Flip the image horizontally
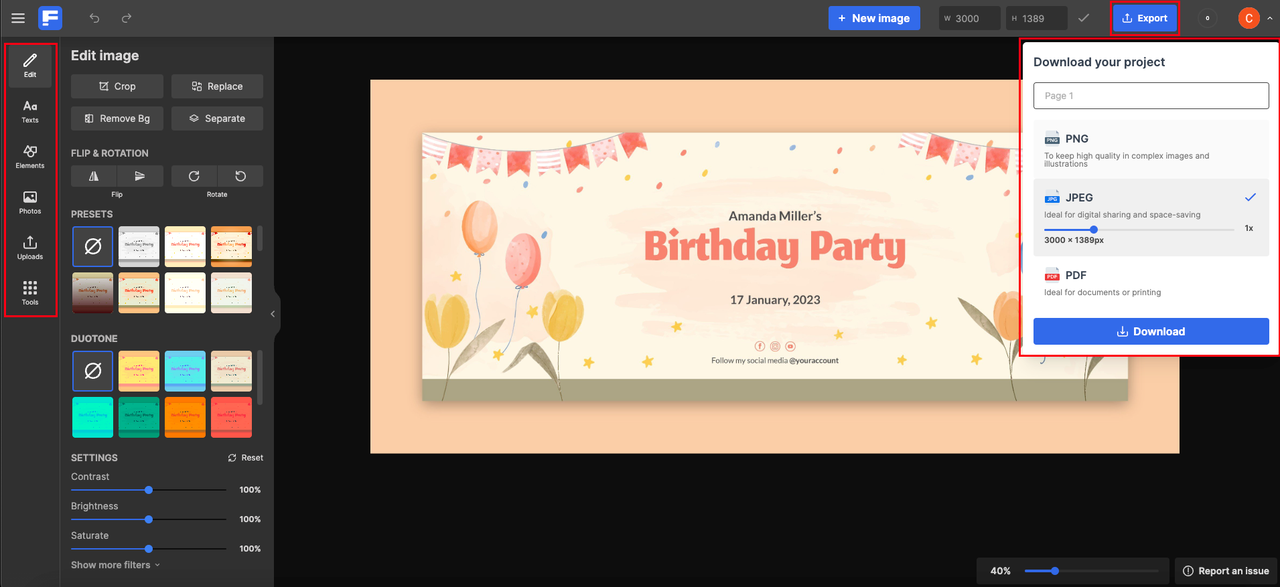Screen dimensions: 1280x587 94,176
